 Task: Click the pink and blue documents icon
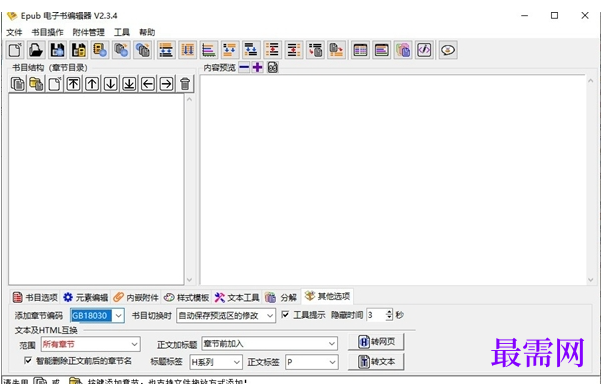[403, 50]
